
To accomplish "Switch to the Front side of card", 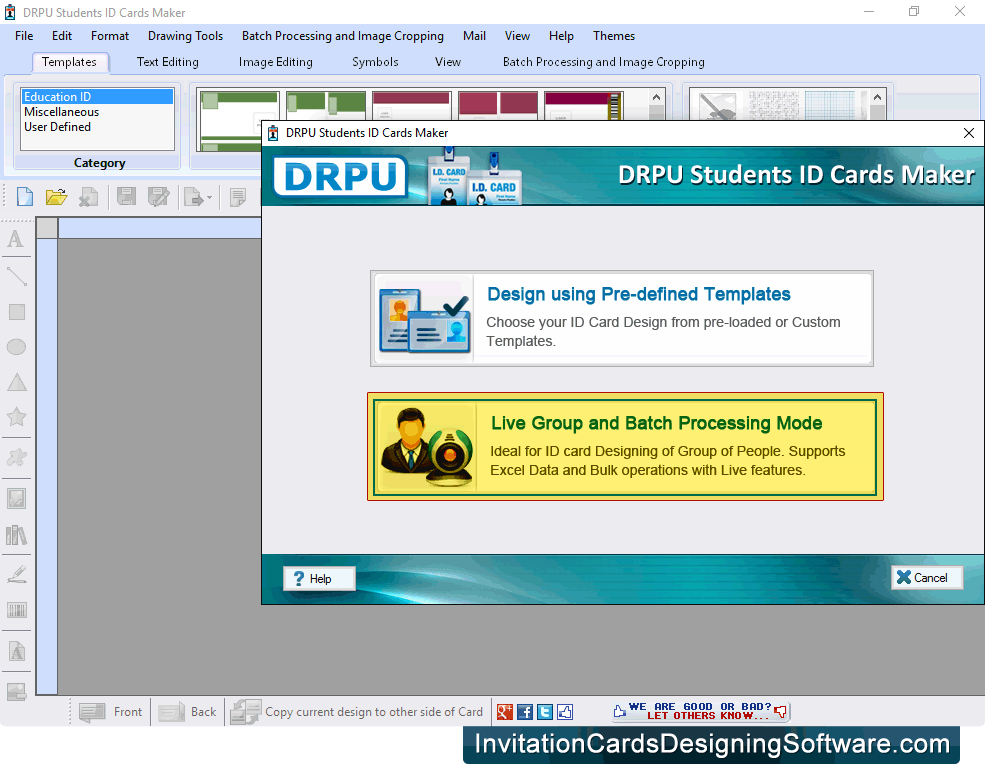I will click(x=111, y=712).
